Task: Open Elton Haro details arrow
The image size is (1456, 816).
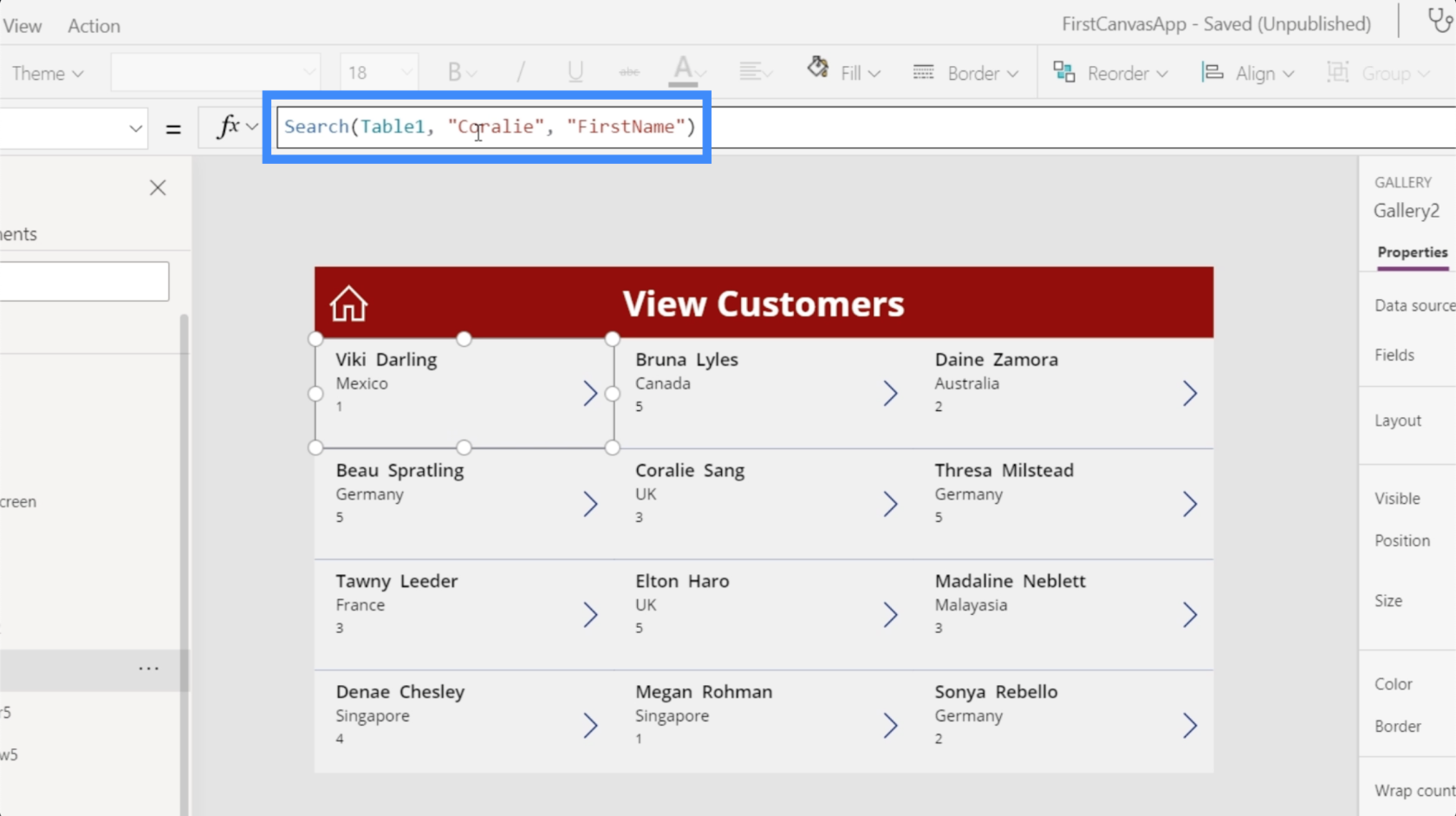Action: point(890,616)
